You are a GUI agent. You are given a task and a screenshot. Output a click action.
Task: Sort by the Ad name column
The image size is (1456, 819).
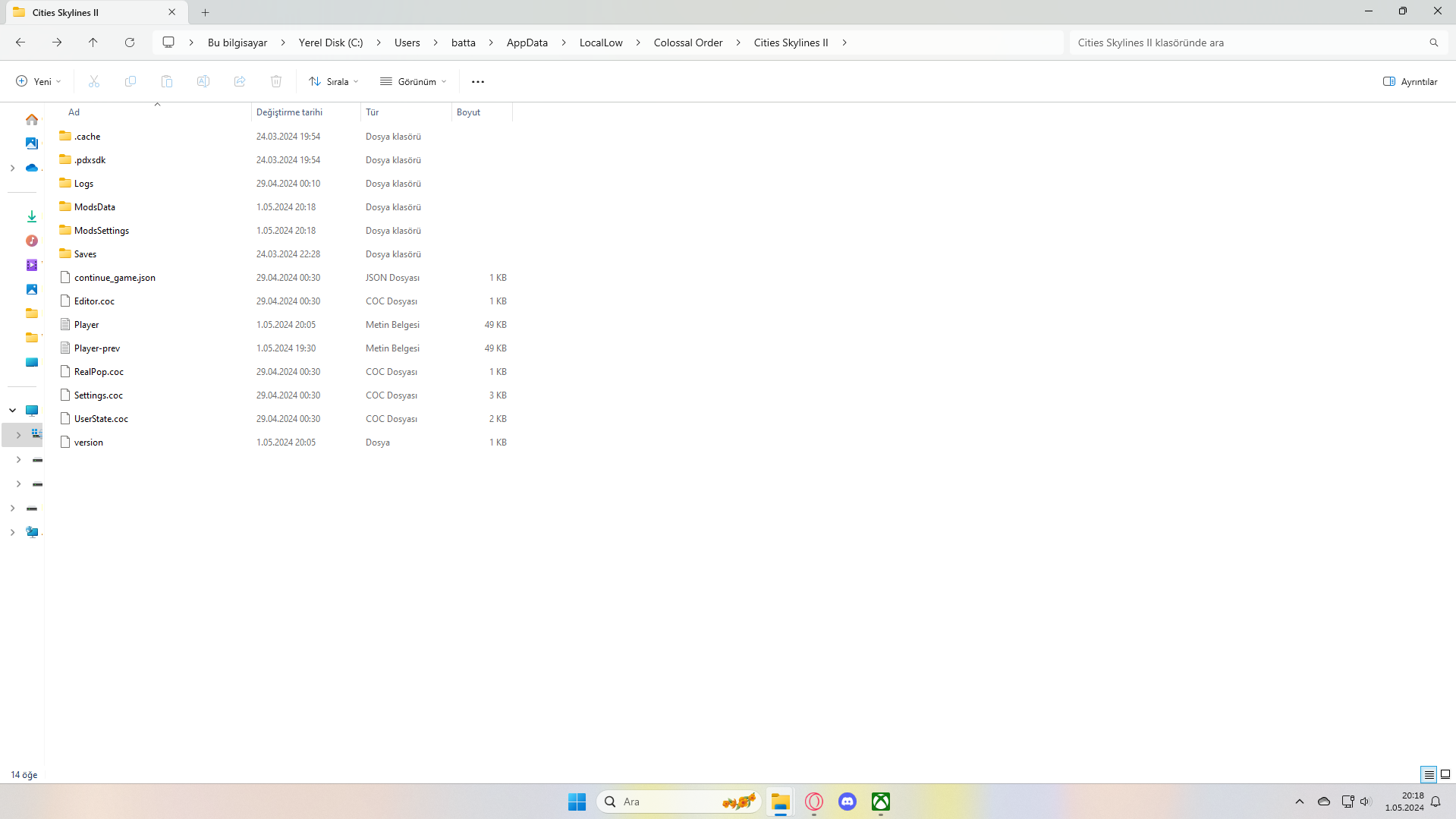coord(156,112)
